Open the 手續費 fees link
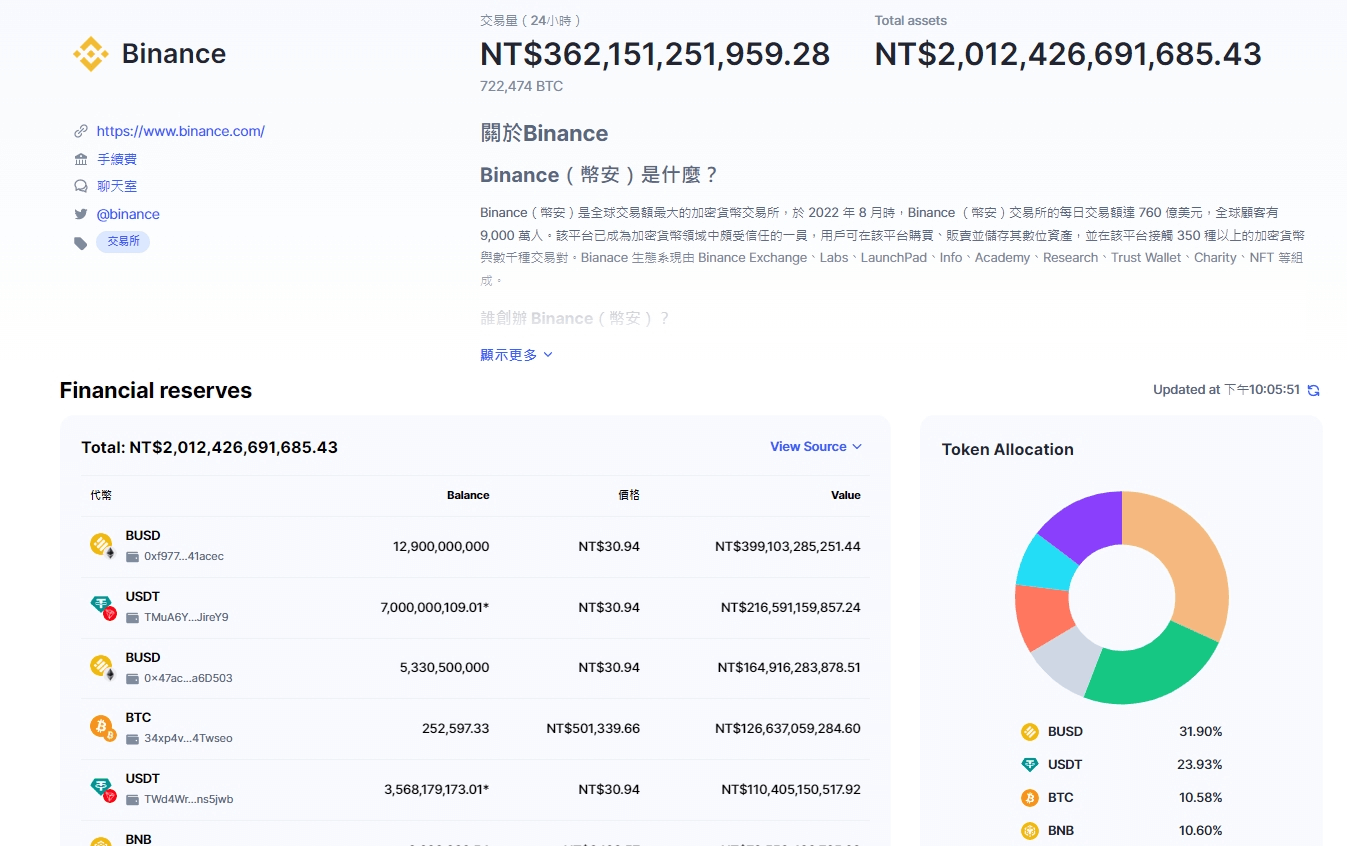Screen dimensions: 1347x846 point(117,159)
